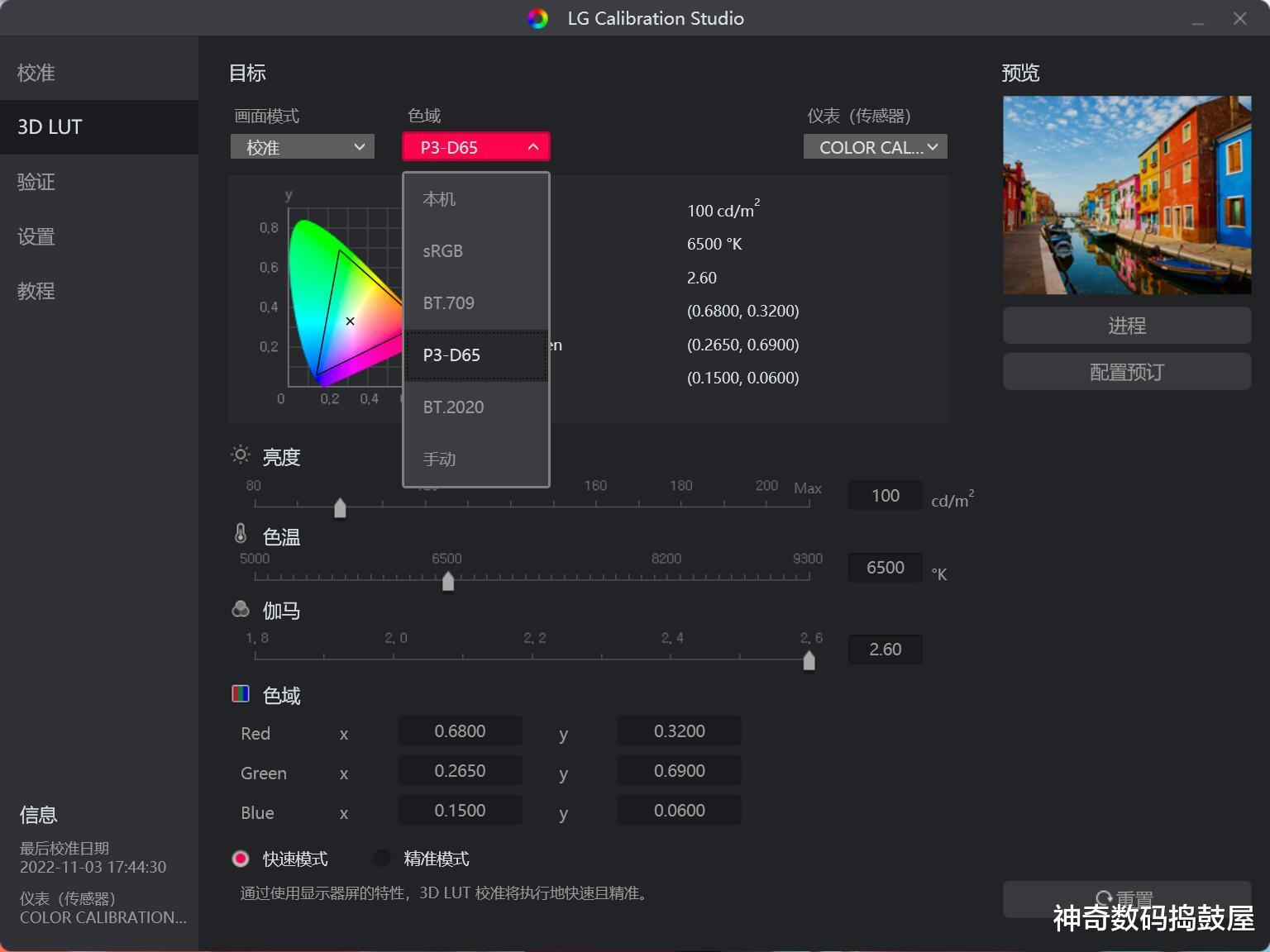Click the circular reset arrow icon on 重置 button

pyautogui.click(x=1105, y=898)
